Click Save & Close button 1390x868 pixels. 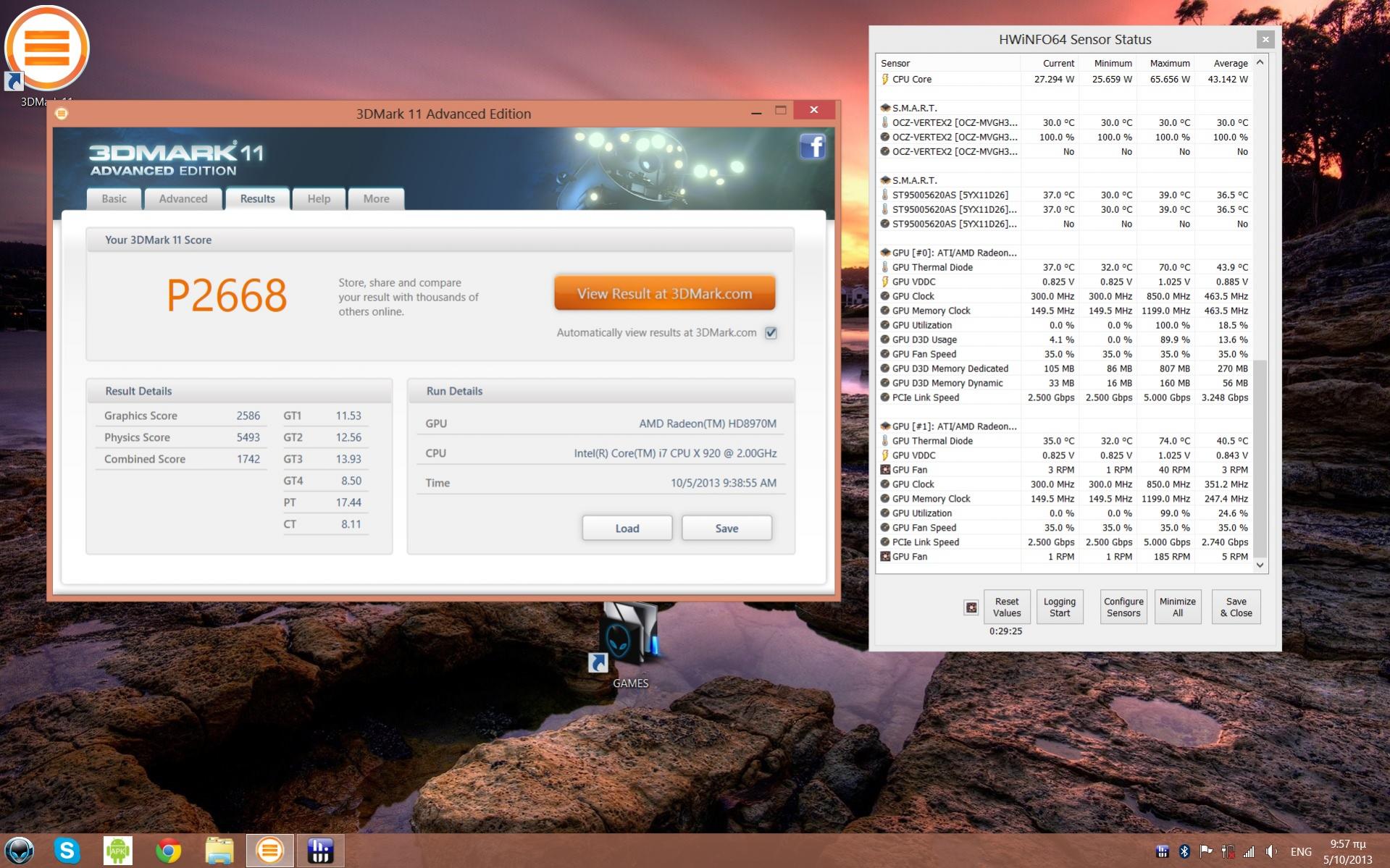(x=1236, y=607)
